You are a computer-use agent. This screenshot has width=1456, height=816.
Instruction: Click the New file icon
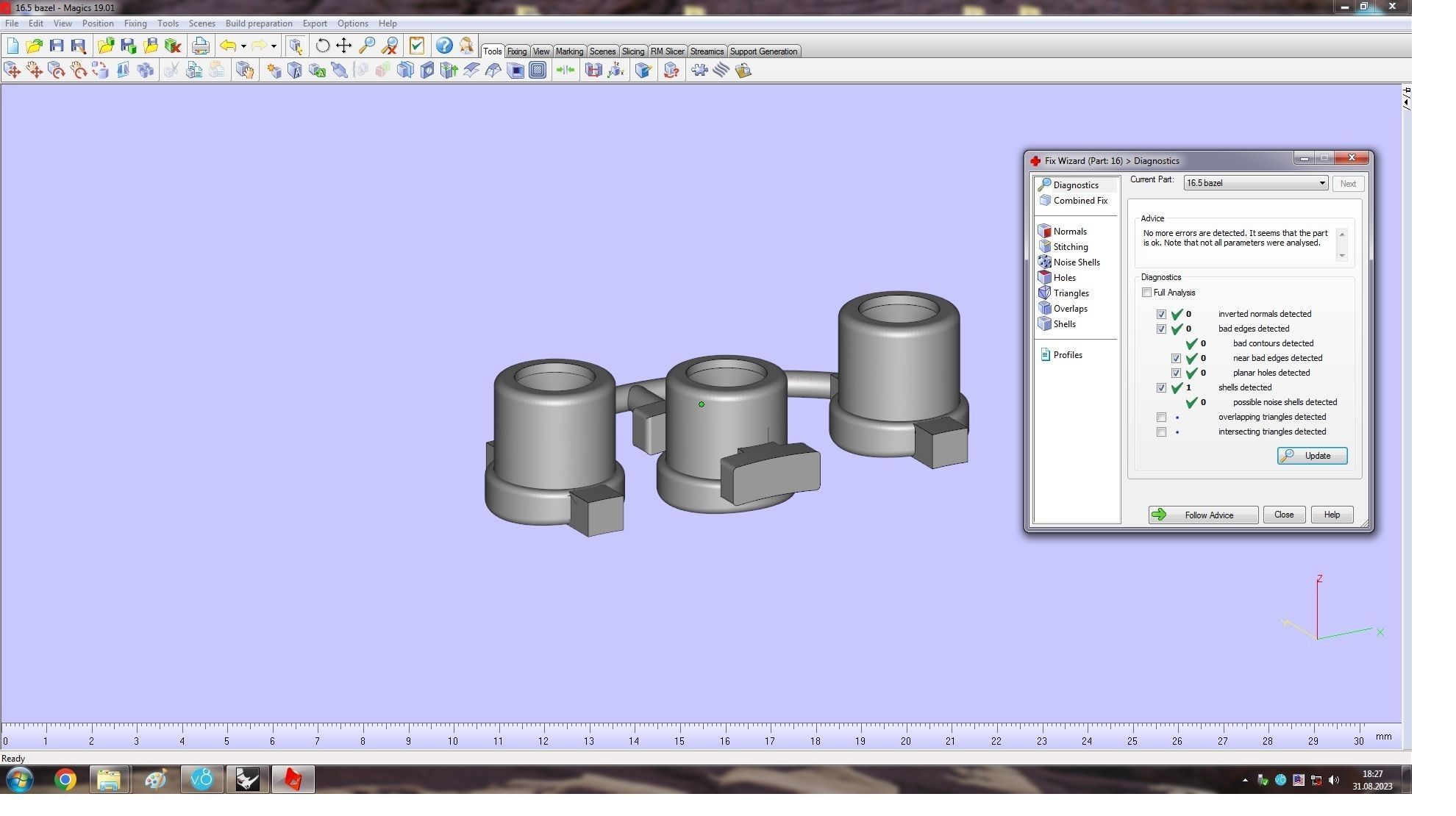click(13, 46)
